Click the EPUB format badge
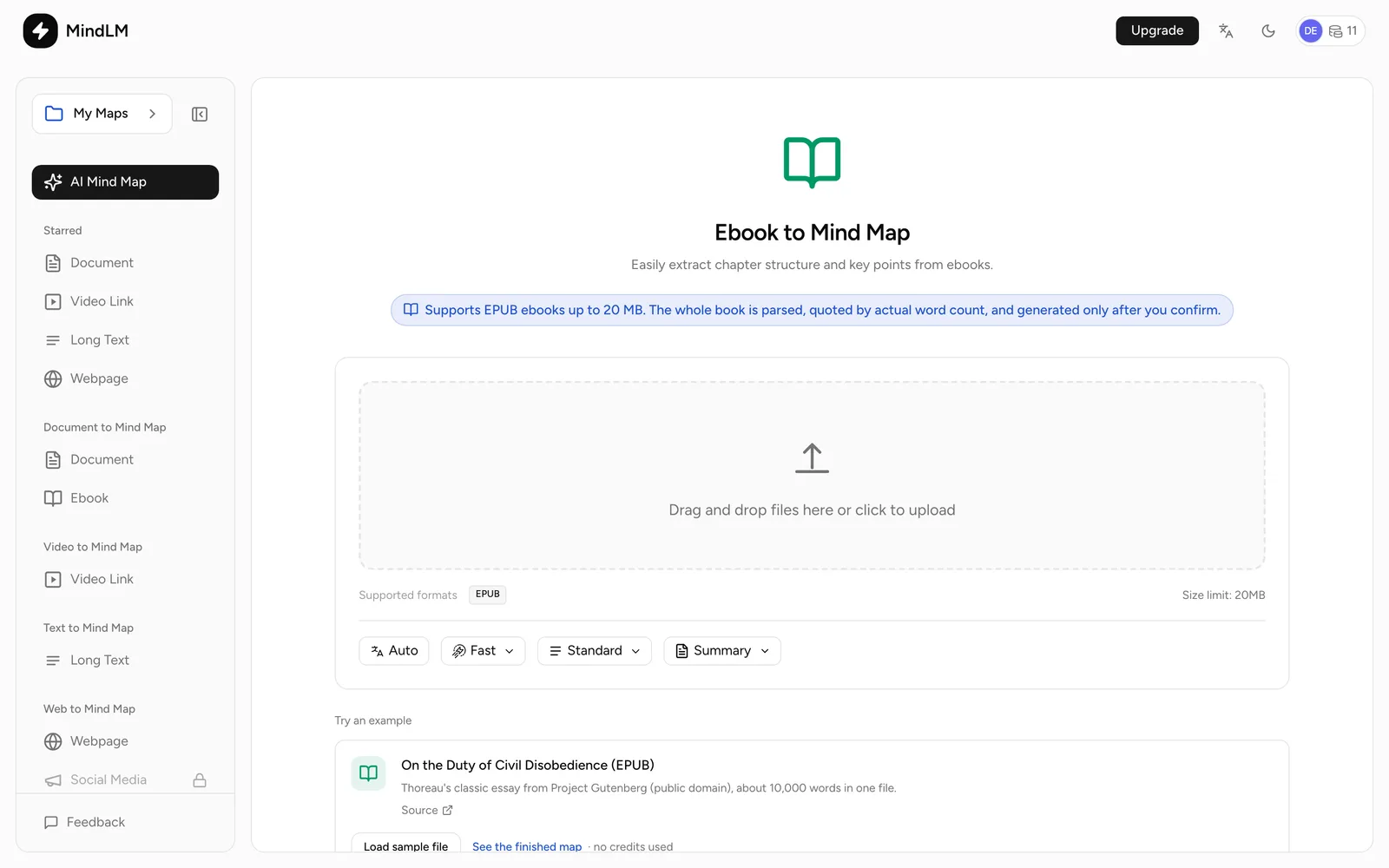Screen dimensions: 1389x868 pyautogui.click(x=488, y=595)
